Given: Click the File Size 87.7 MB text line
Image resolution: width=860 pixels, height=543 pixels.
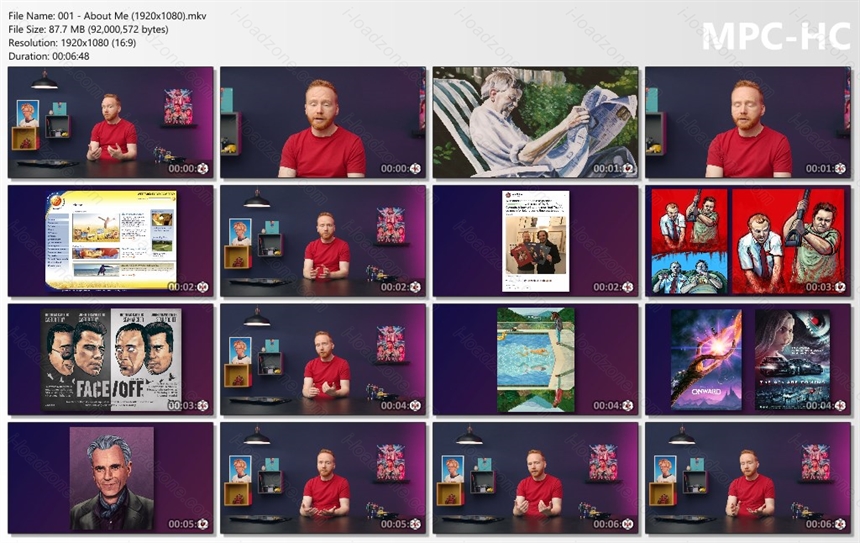Looking at the screenshot, I should pyautogui.click(x=88, y=30).
